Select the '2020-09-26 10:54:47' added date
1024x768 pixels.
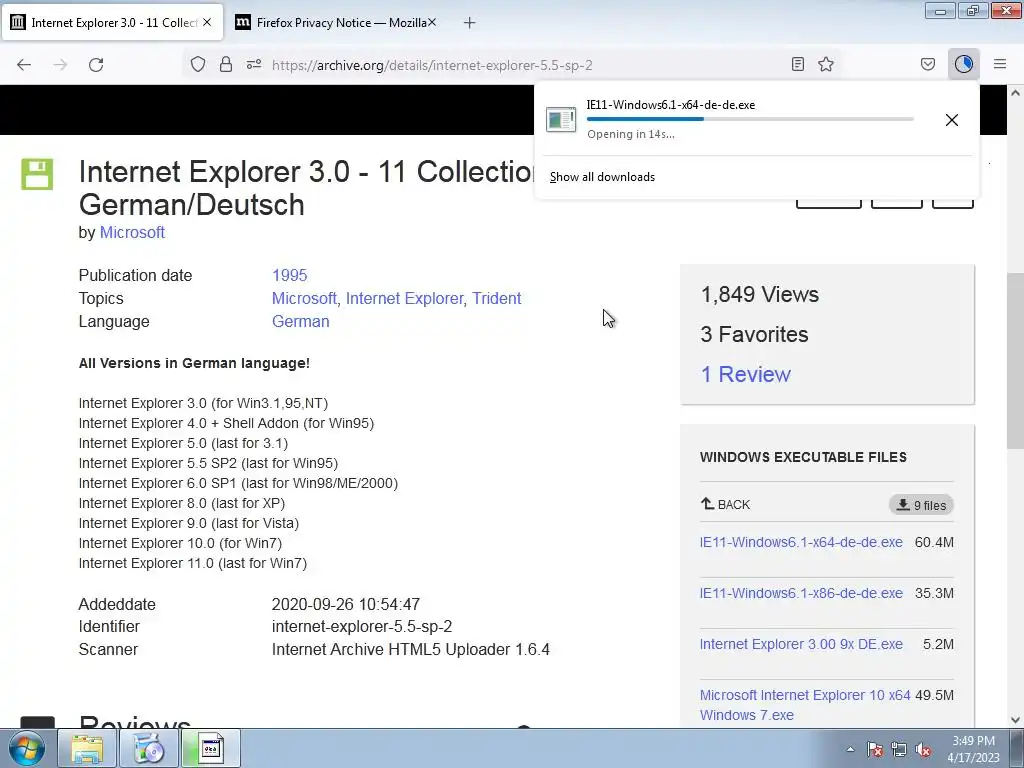pos(345,604)
